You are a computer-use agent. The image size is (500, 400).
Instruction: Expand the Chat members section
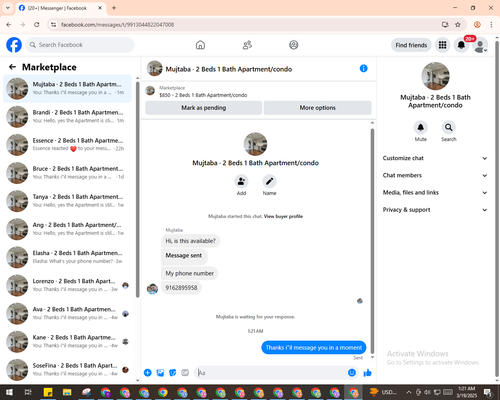435,175
